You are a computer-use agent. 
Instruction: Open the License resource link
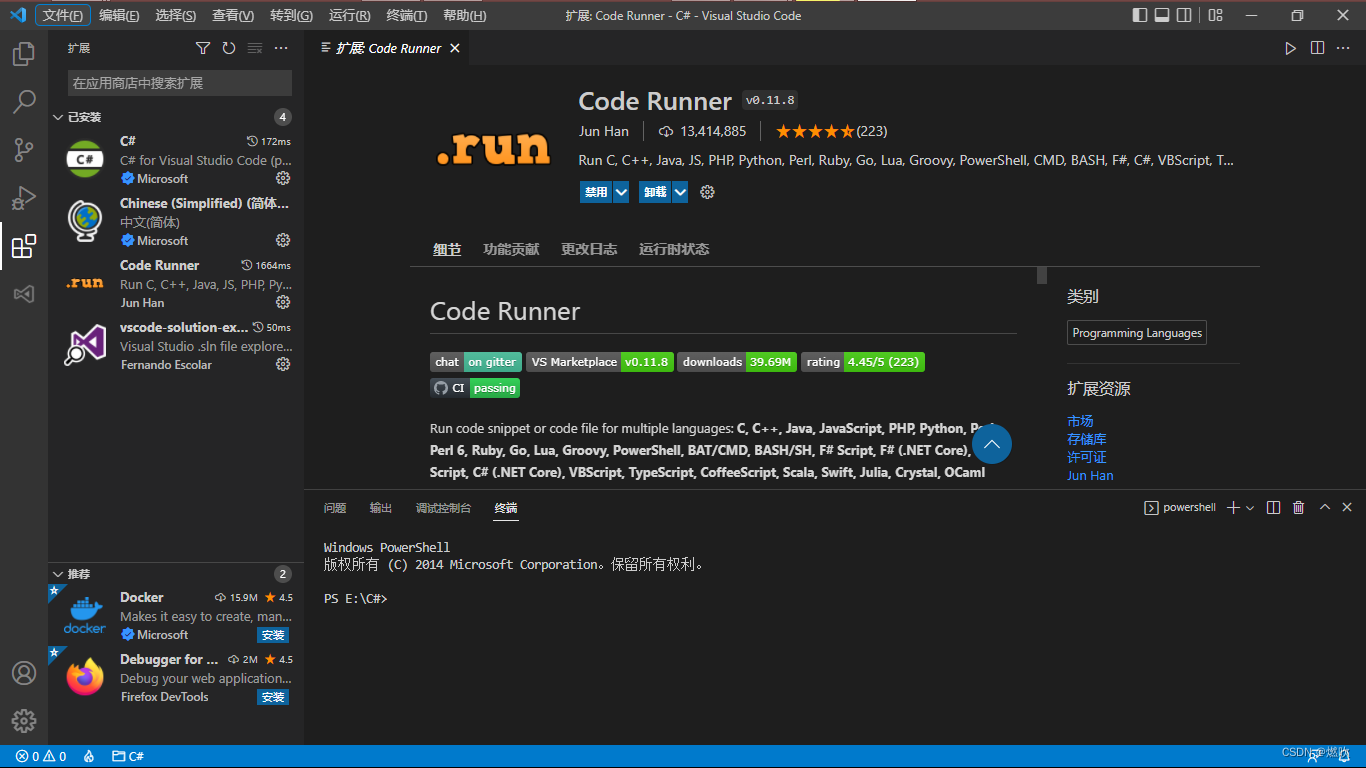(1087, 457)
